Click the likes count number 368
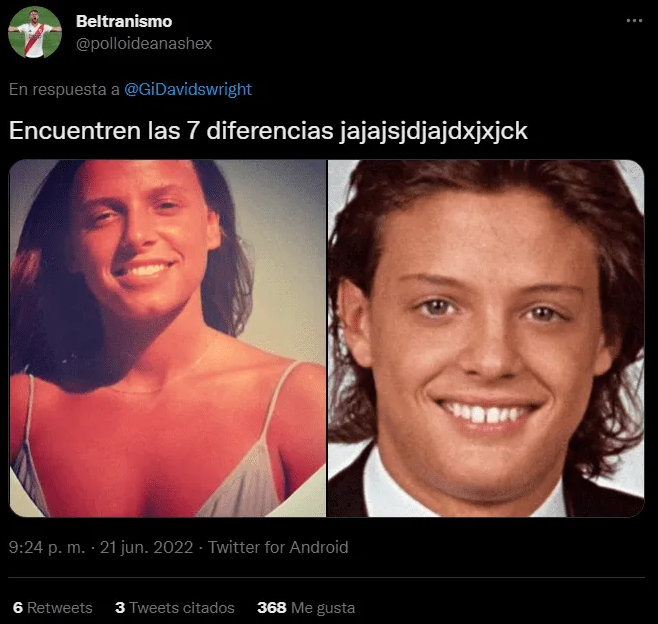 click(x=272, y=608)
